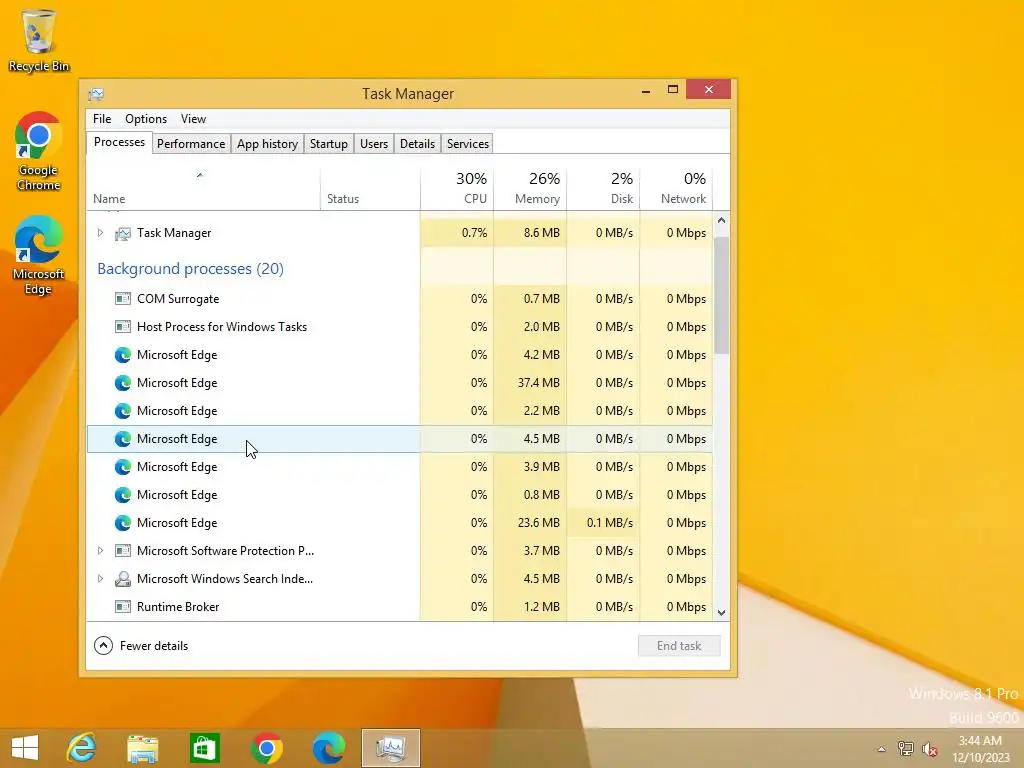Open File Explorer from the taskbar

click(143, 748)
